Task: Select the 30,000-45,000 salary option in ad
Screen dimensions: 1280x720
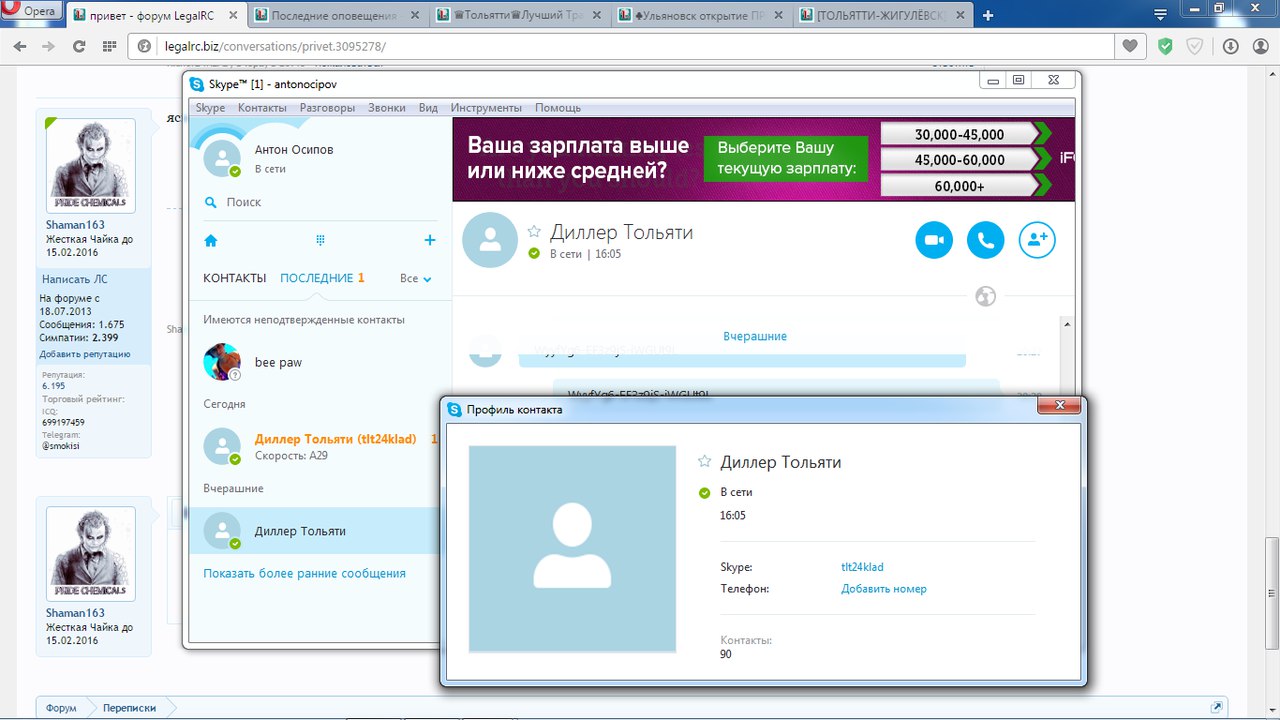Action: pos(959,134)
